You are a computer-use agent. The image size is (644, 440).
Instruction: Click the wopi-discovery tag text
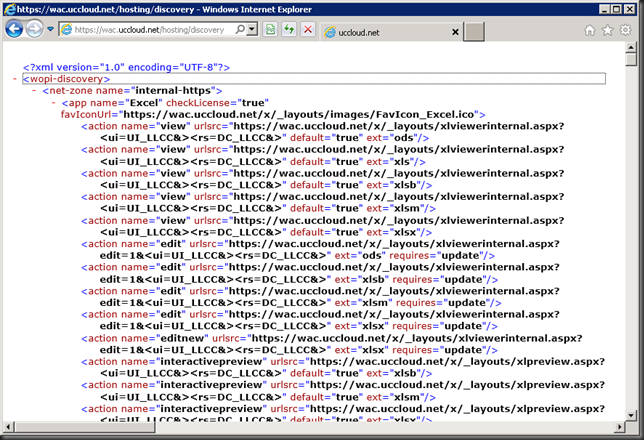click(66, 79)
